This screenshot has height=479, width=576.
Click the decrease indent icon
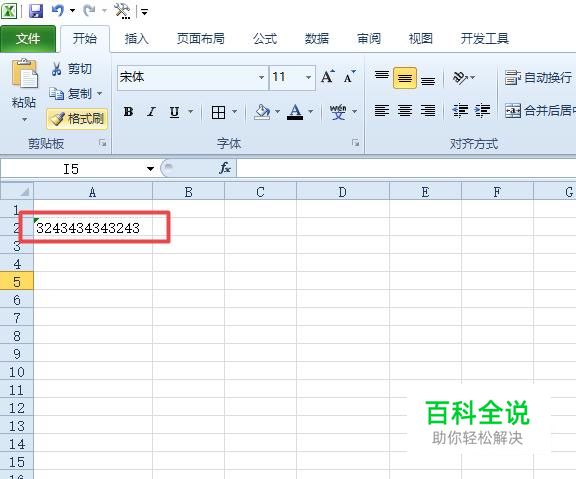460,111
